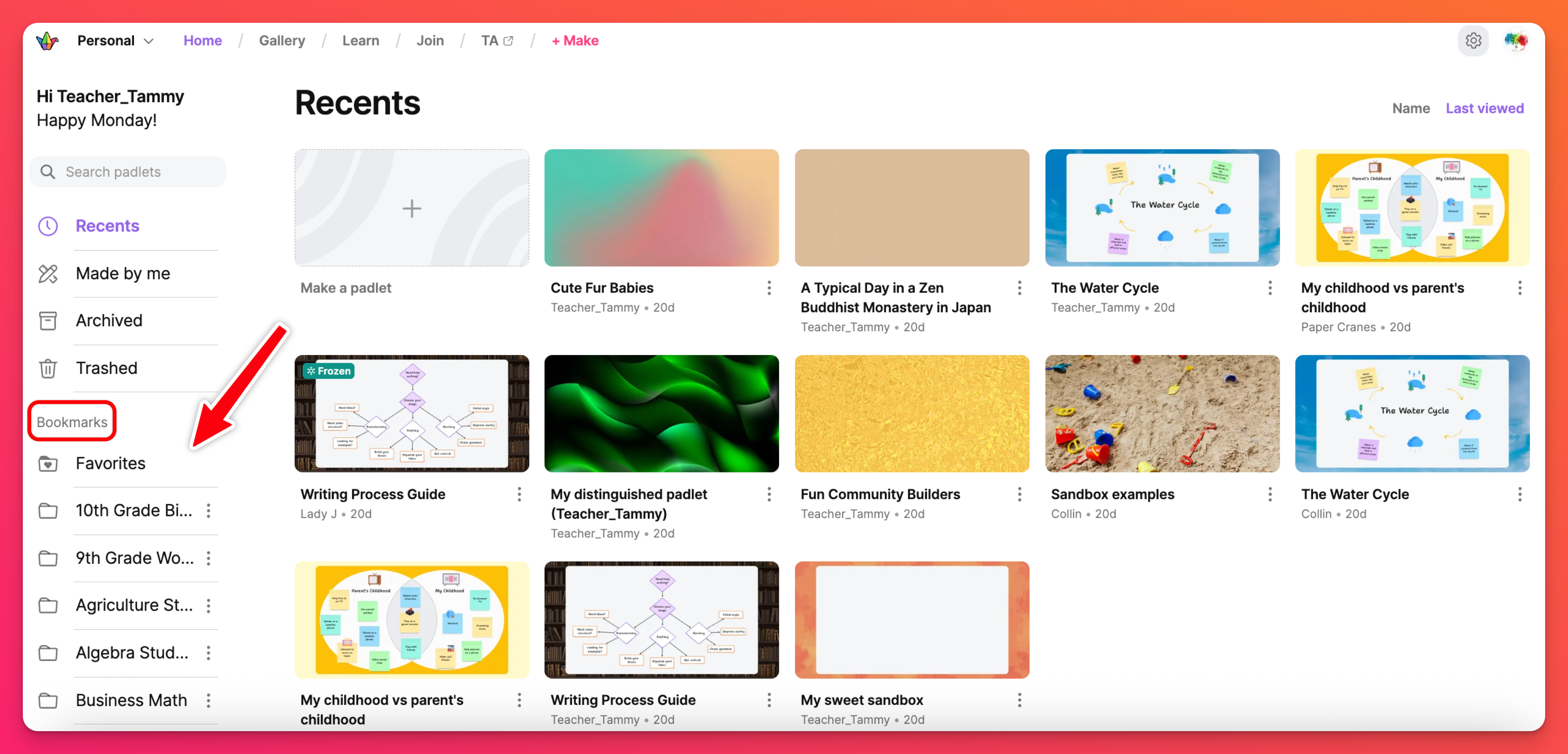The height and width of the screenshot is (754, 1568).
Task: Open three-dot menu for Cute Fur Babies
Action: coord(769,288)
